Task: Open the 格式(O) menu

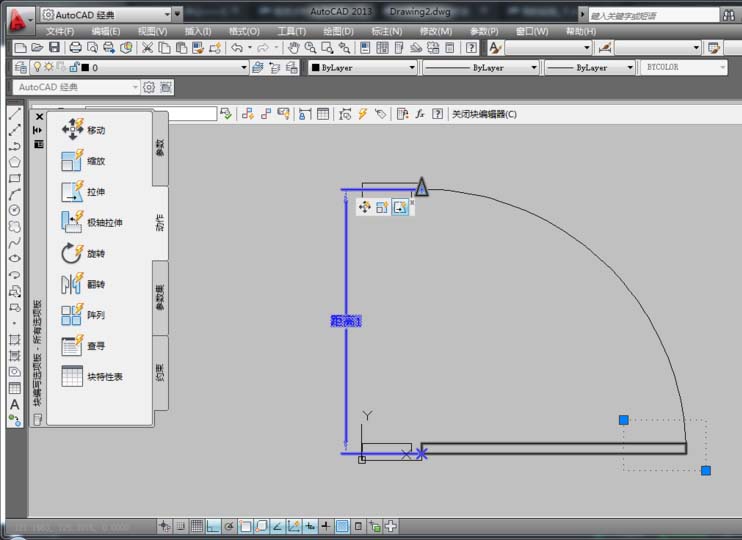Action: coord(244,31)
